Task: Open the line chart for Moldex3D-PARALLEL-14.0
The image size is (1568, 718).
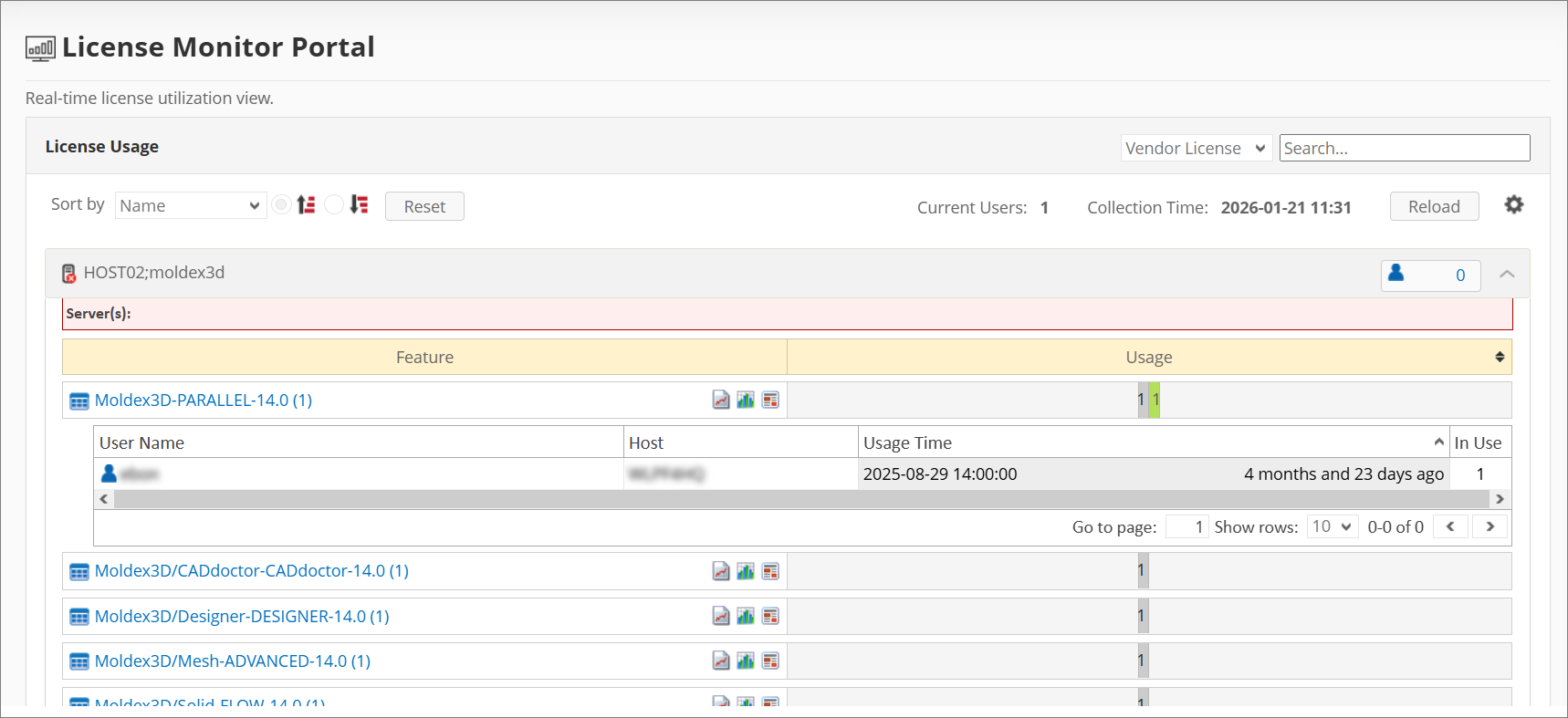Action: pos(721,400)
